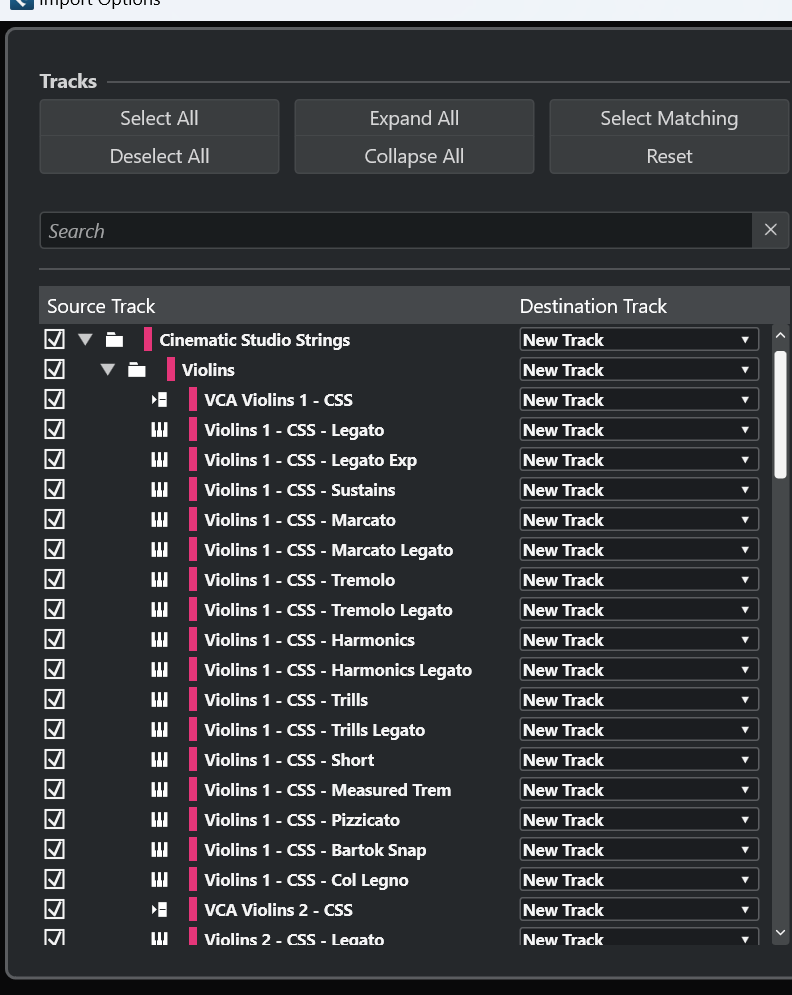Click the keyboard icon of Violins 1 - CSS - Pizzicato
792x995 pixels.
(x=159, y=820)
